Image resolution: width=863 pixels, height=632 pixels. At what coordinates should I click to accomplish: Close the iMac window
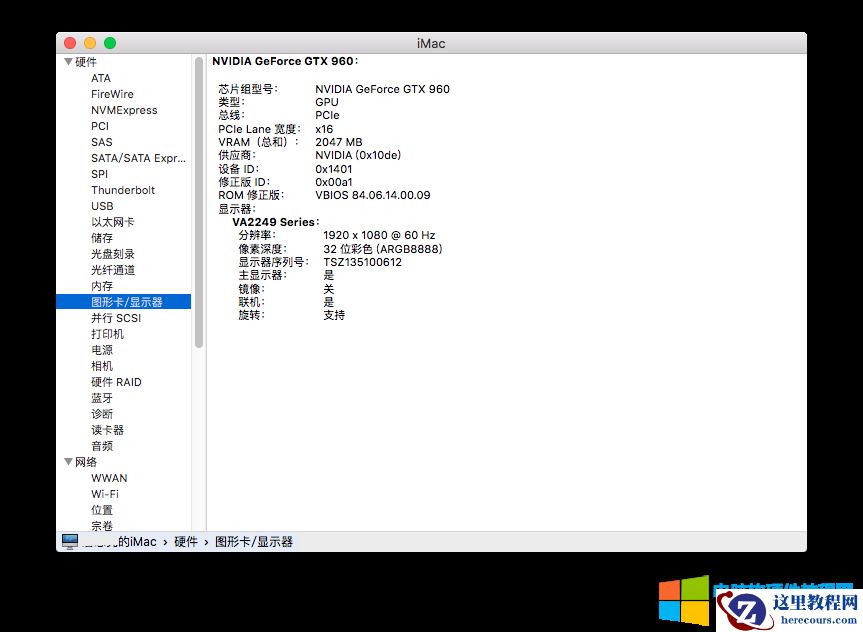[70, 43]
